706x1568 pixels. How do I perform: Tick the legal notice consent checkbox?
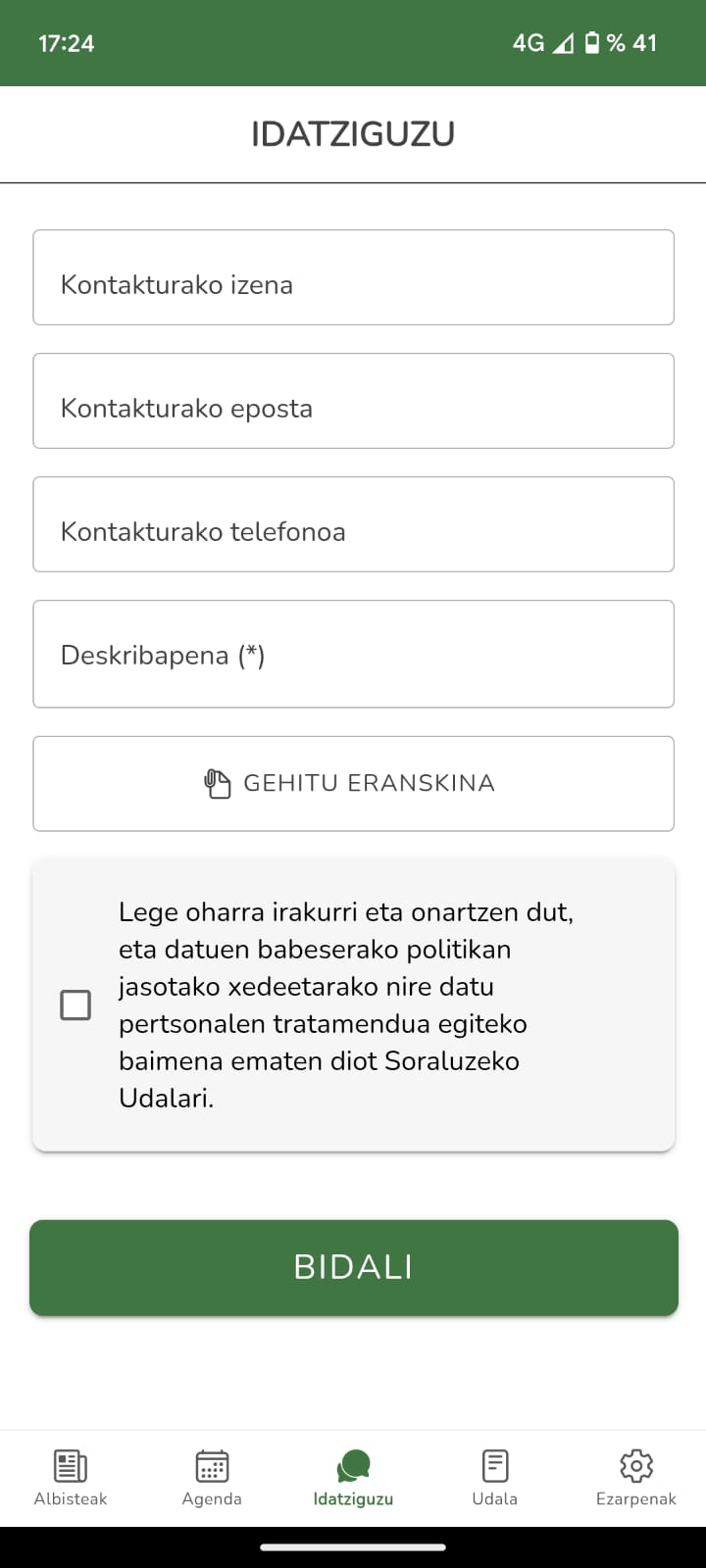click(76, 1004)
